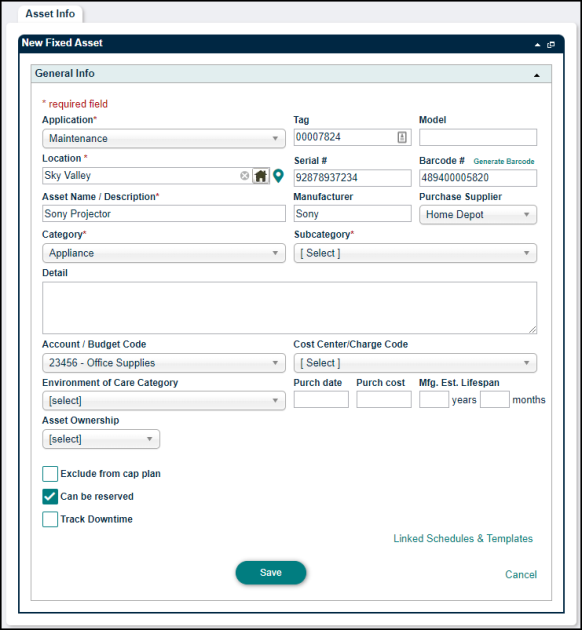Open the Purchase Supplier dropdown
This screenshot has height=630, width=582.
point(478,215)
